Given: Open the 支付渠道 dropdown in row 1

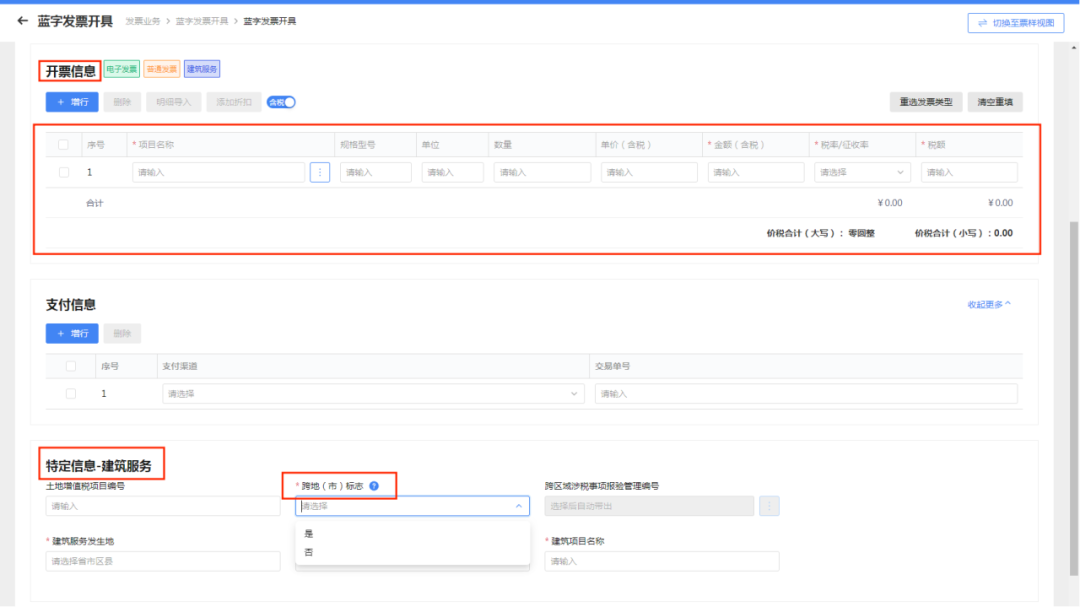Looking at the screenshot, I should tap(373, 393).
